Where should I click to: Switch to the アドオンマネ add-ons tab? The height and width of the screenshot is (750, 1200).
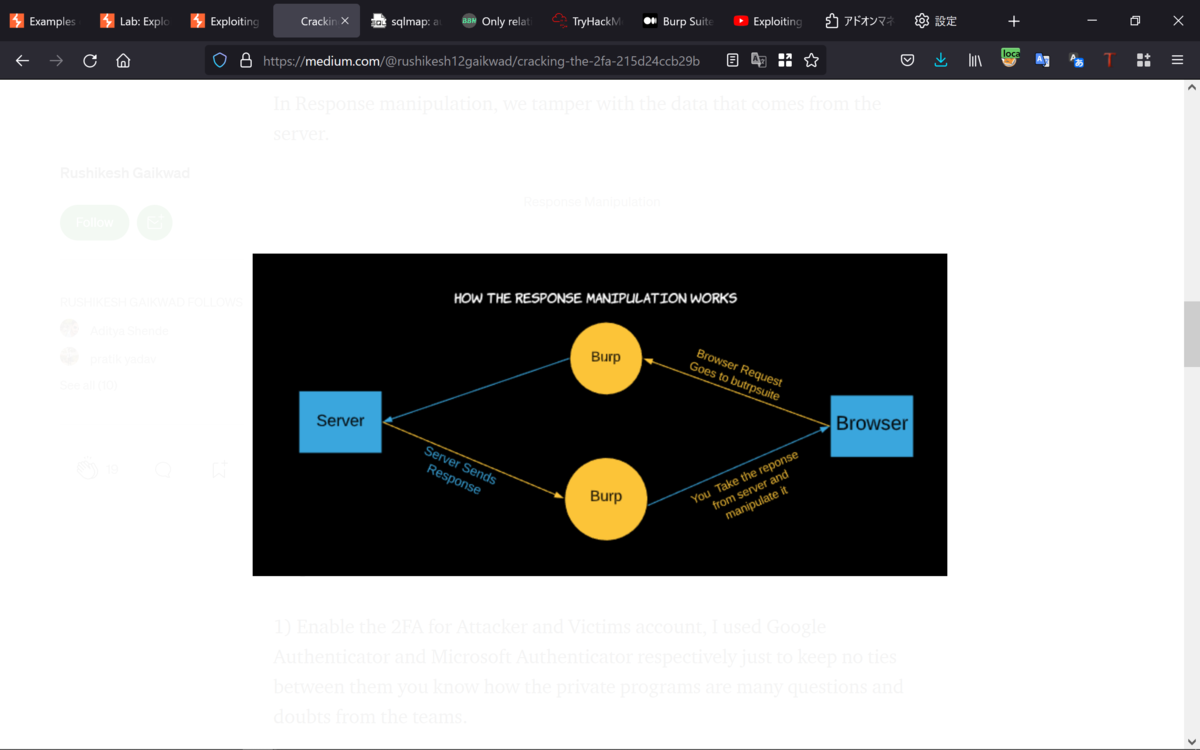[x=859, y=21]
